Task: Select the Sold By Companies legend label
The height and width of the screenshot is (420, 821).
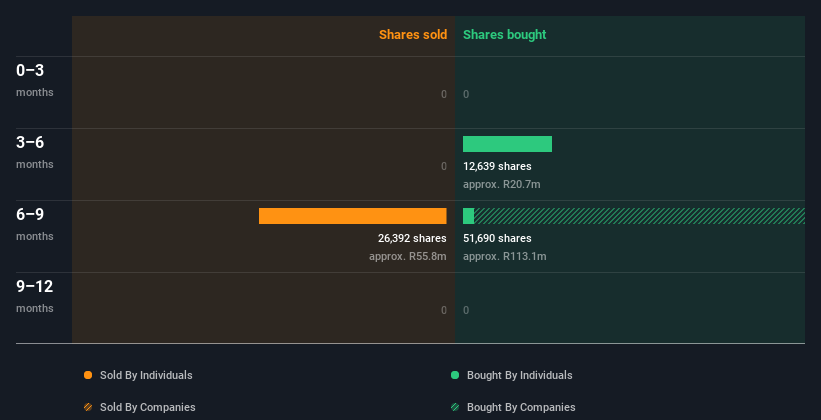Action: point(148,407)
